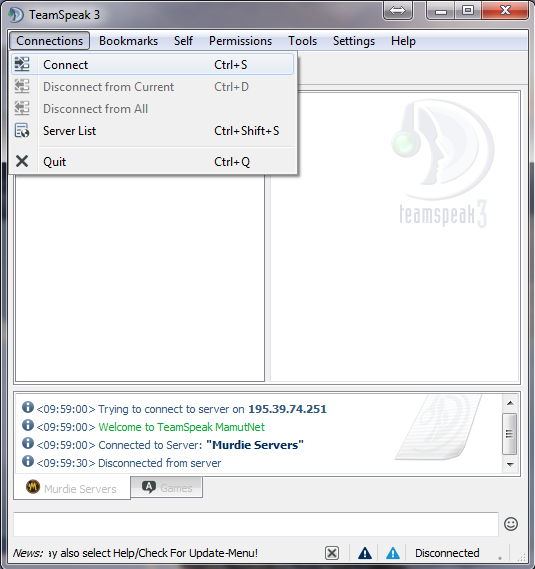Open the Tools menu
Image resolution: width=535 pixels, height=569 pixels.
pos(302,41)
